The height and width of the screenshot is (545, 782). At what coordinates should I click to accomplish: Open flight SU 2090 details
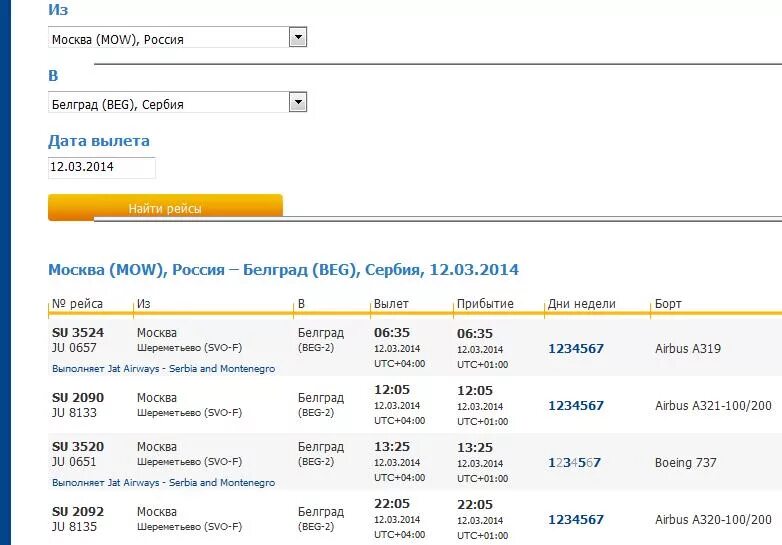78,398
